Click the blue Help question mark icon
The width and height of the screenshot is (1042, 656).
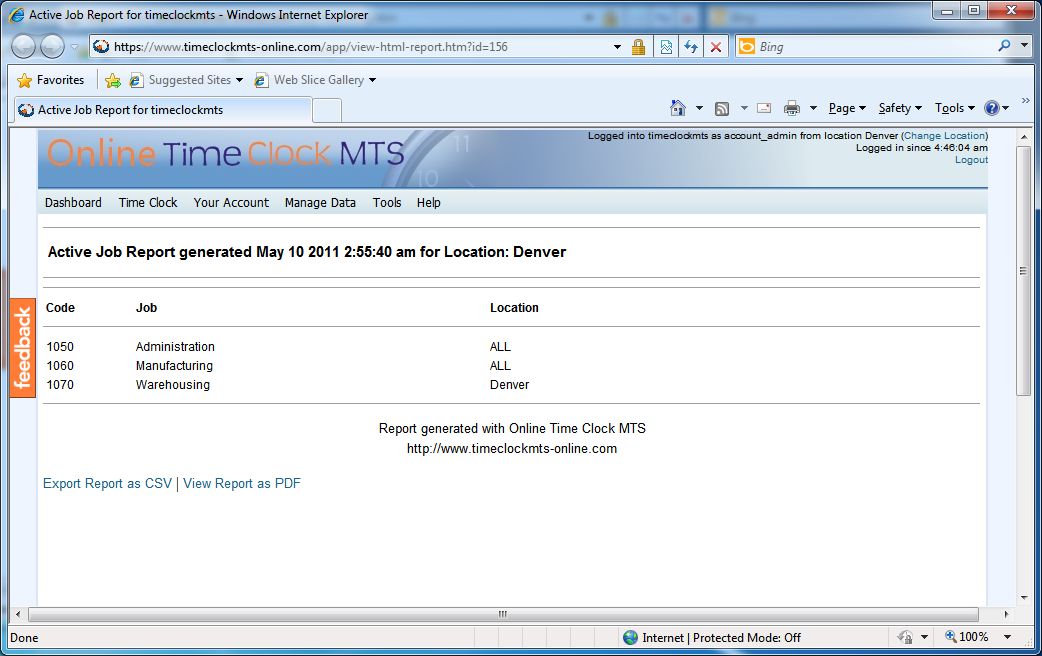click(x=991, y=108)
